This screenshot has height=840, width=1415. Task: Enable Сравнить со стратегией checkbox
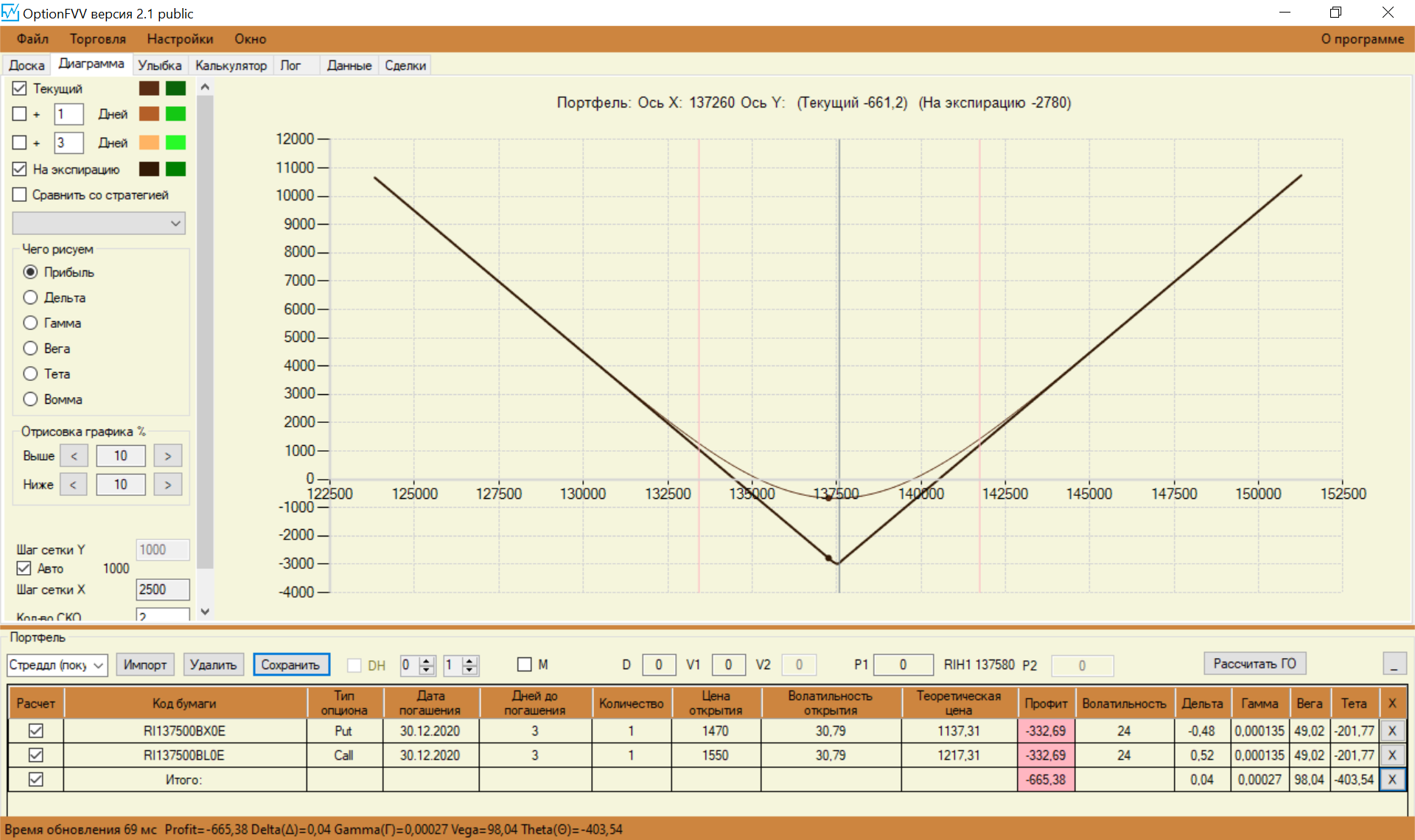pyautogui.click(x=20, y=195)
